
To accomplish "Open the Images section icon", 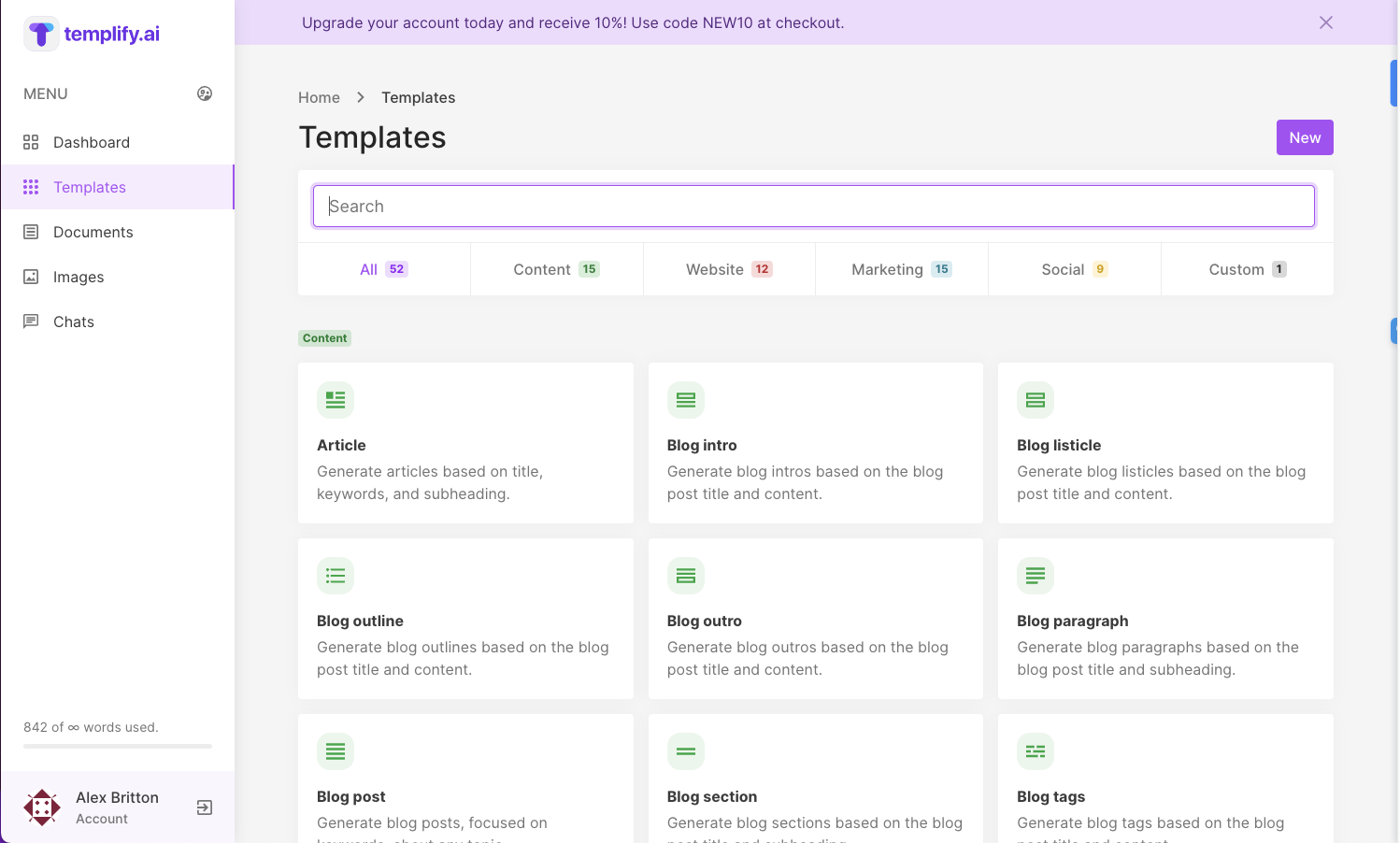I will [31, 277].
